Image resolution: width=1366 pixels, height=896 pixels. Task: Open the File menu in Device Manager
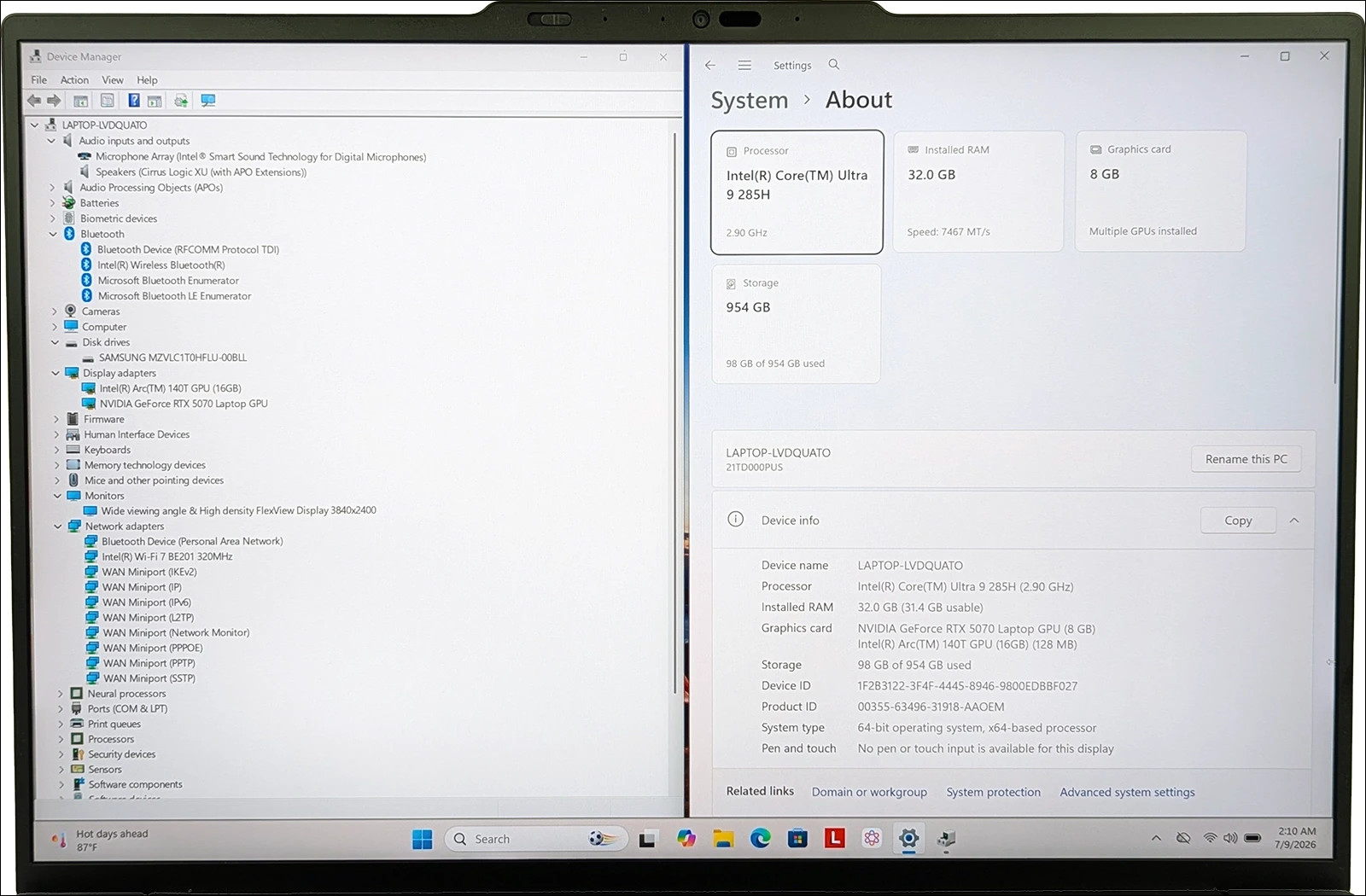(39, 80)
